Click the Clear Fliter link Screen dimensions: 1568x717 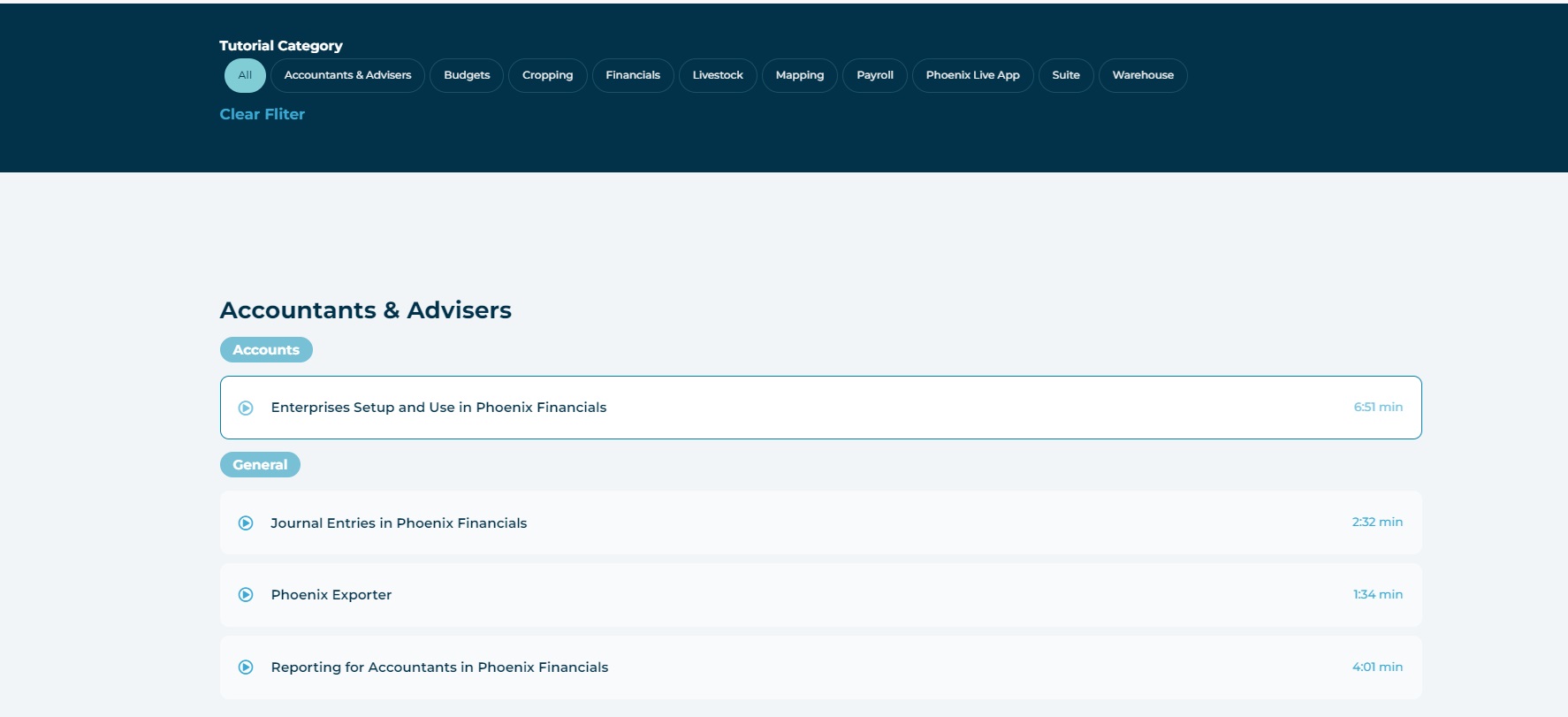tap(263, 114)
